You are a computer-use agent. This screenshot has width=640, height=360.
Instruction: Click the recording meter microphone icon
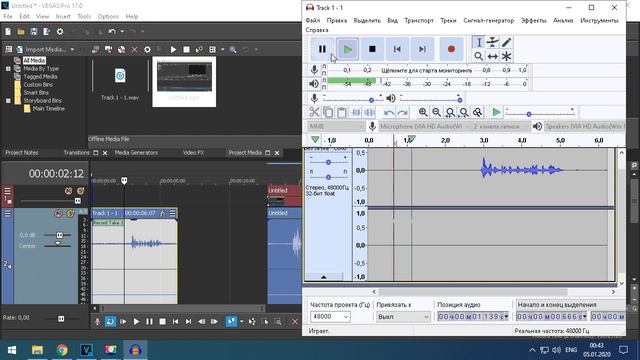tap(314, 70)
